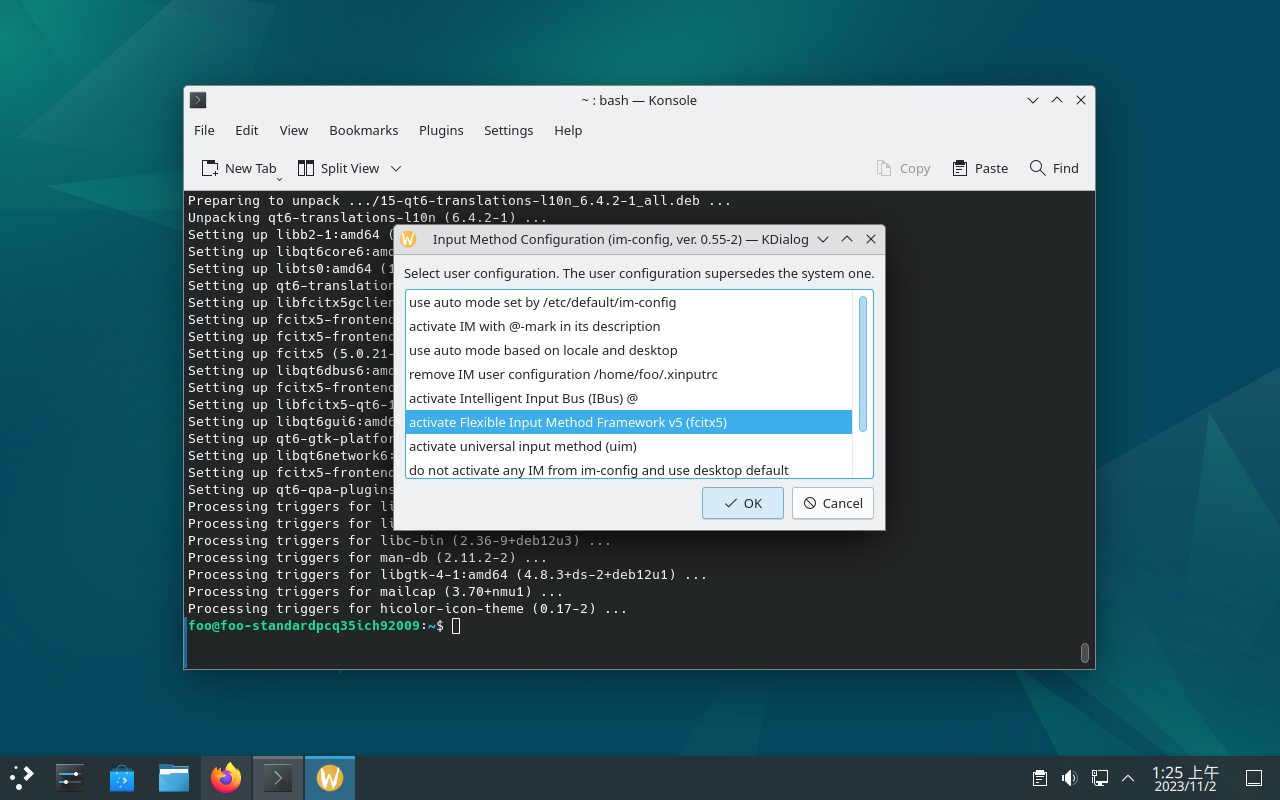
Task: Show hidden system tray icons
Action: [x=1128, y=778]
